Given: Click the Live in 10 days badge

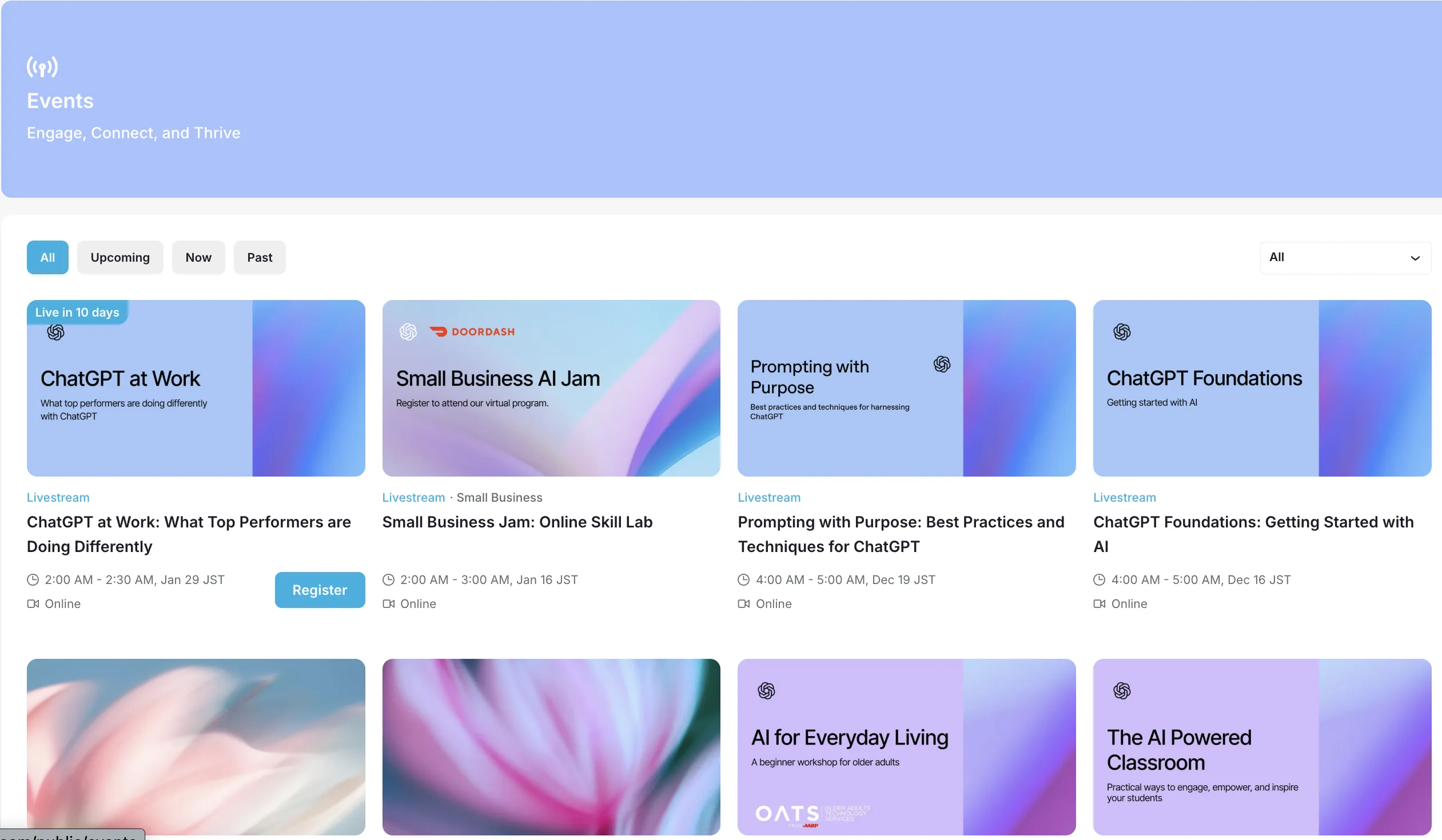Looking at the screenshot, I should [77, 312].
